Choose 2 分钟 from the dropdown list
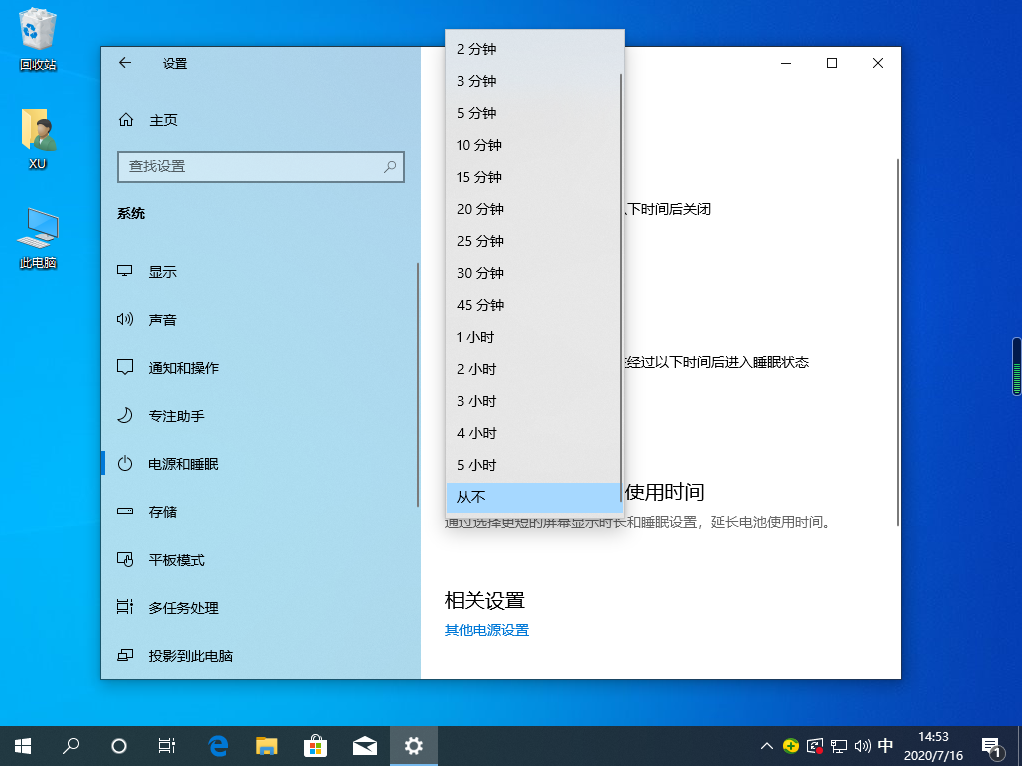The width and height of the screenshot is (1022, 766). [533, 49]
